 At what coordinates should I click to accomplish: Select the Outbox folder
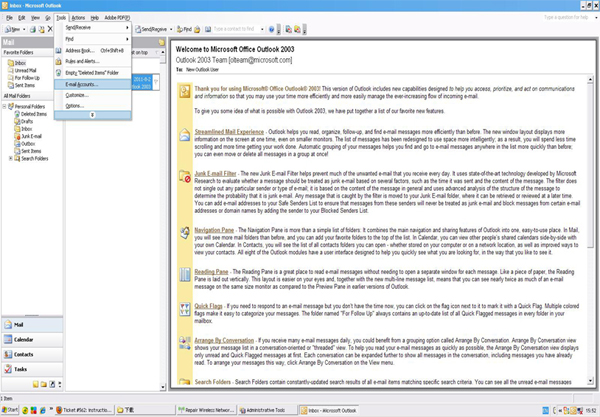pyautogui.click(x=25, y=144)
